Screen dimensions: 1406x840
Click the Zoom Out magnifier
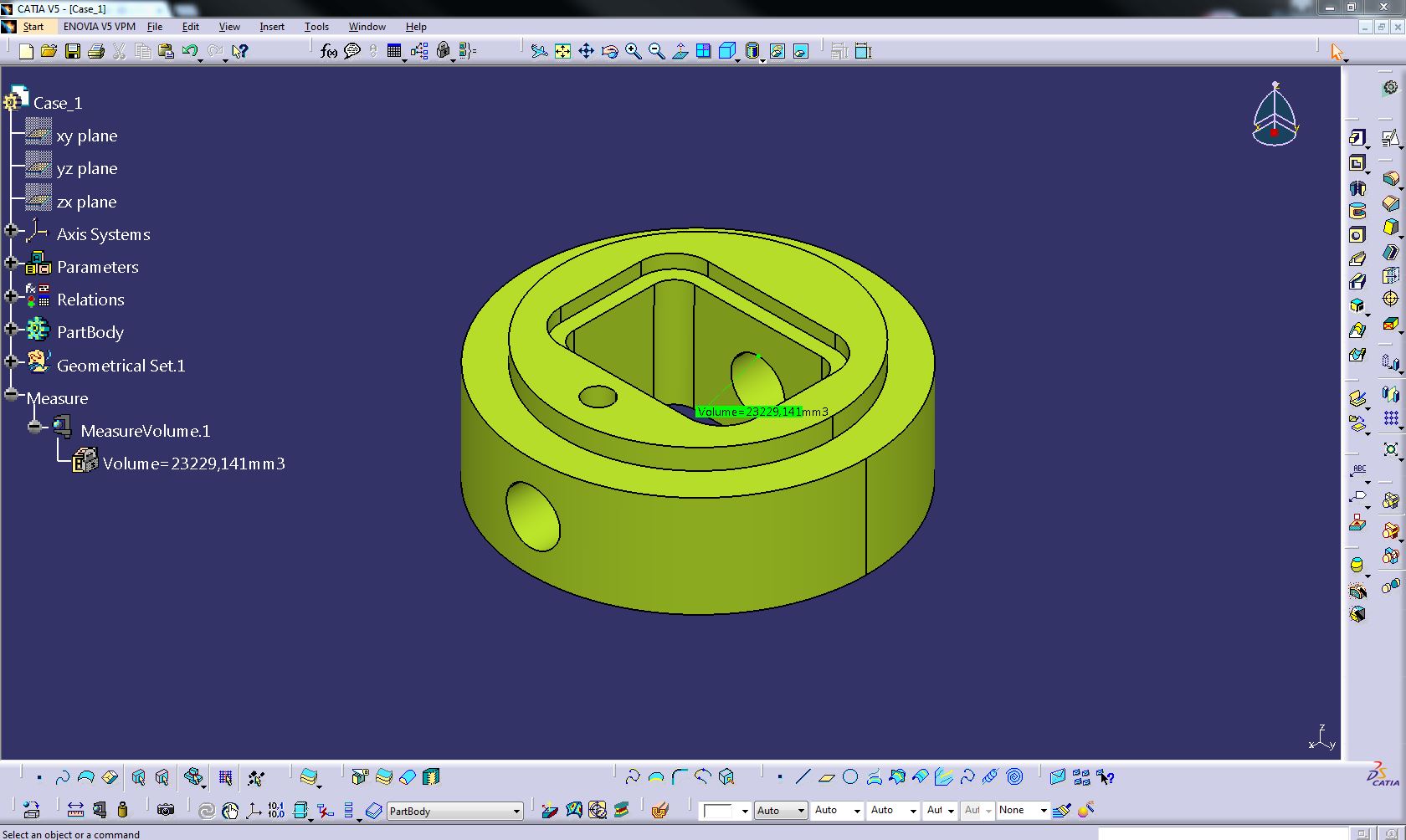click(x=657, y=52)
